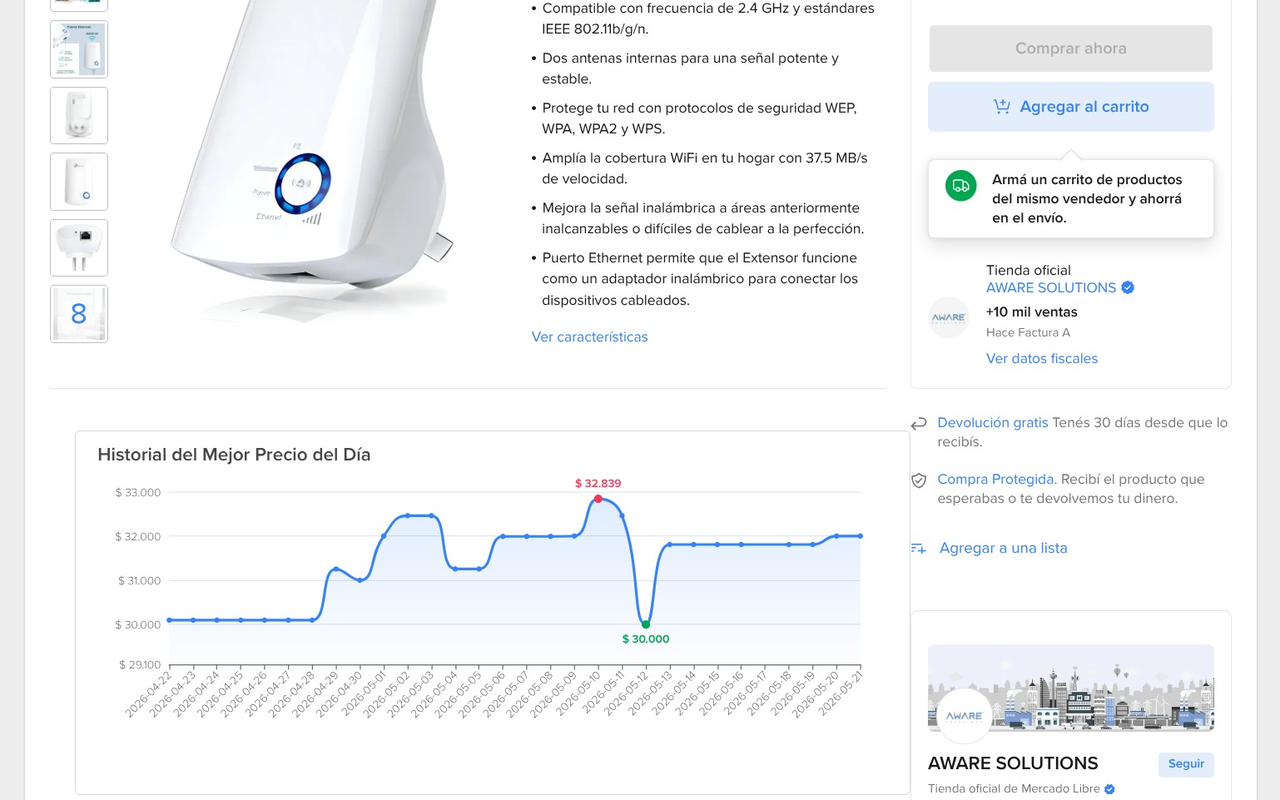The image size is (1280, 800).
Task: Open the Ver características link
Action: 590,337
